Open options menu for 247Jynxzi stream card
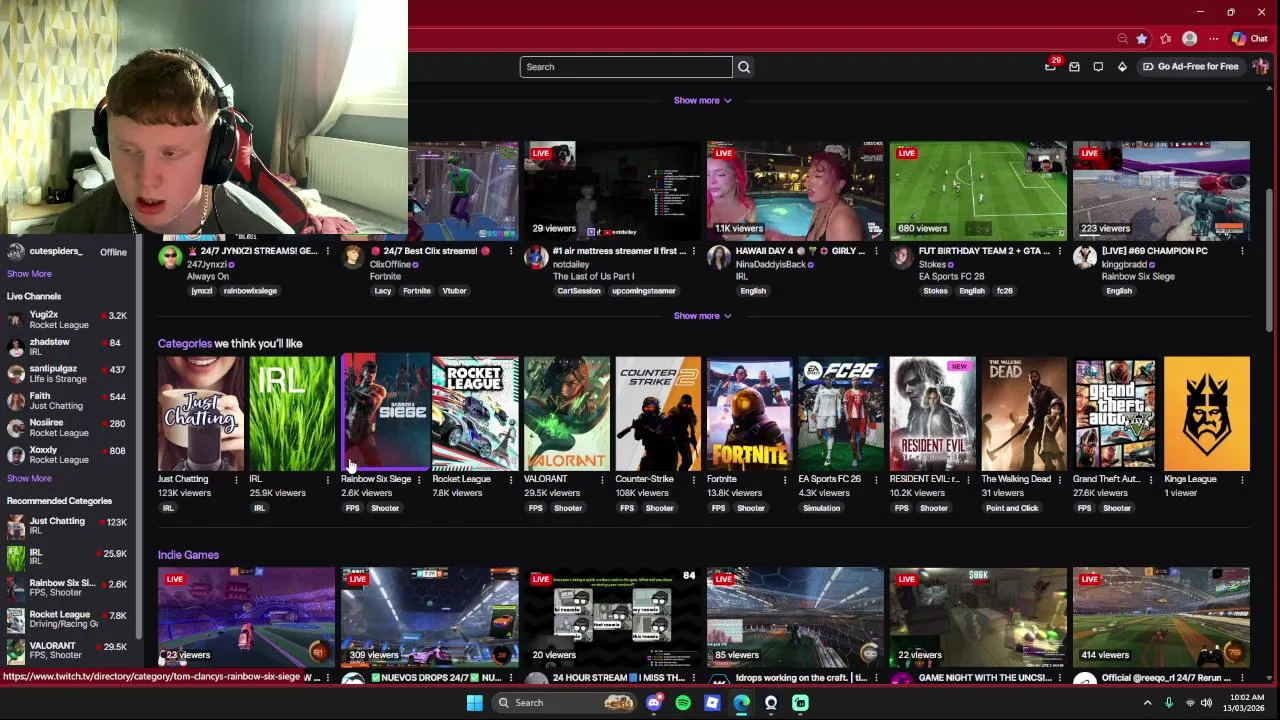Screen dimensions: 1280x720 [x=327, y=251]
